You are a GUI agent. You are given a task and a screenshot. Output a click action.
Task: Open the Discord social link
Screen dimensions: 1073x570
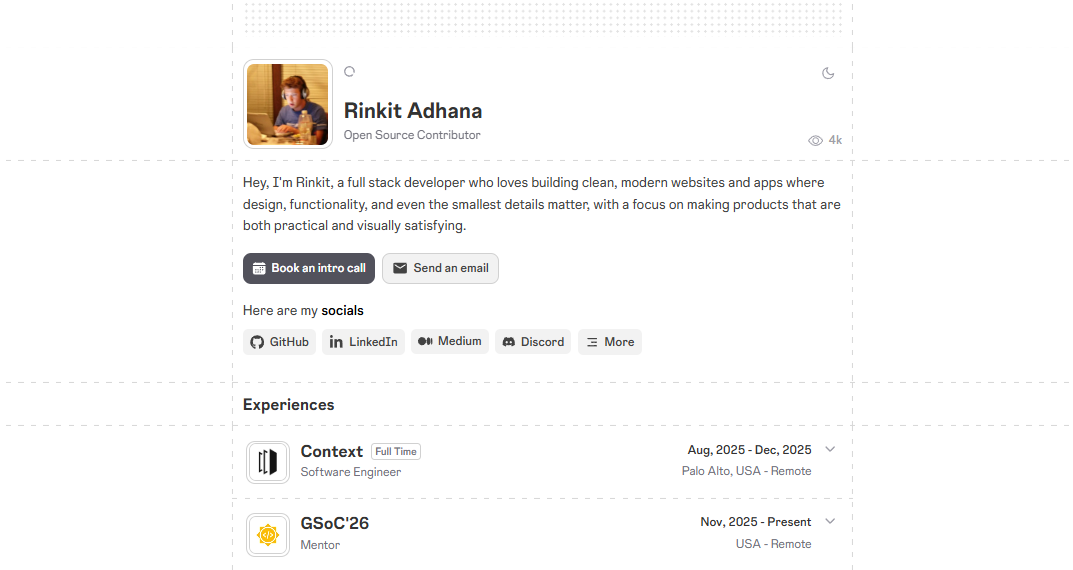point(533,342)
